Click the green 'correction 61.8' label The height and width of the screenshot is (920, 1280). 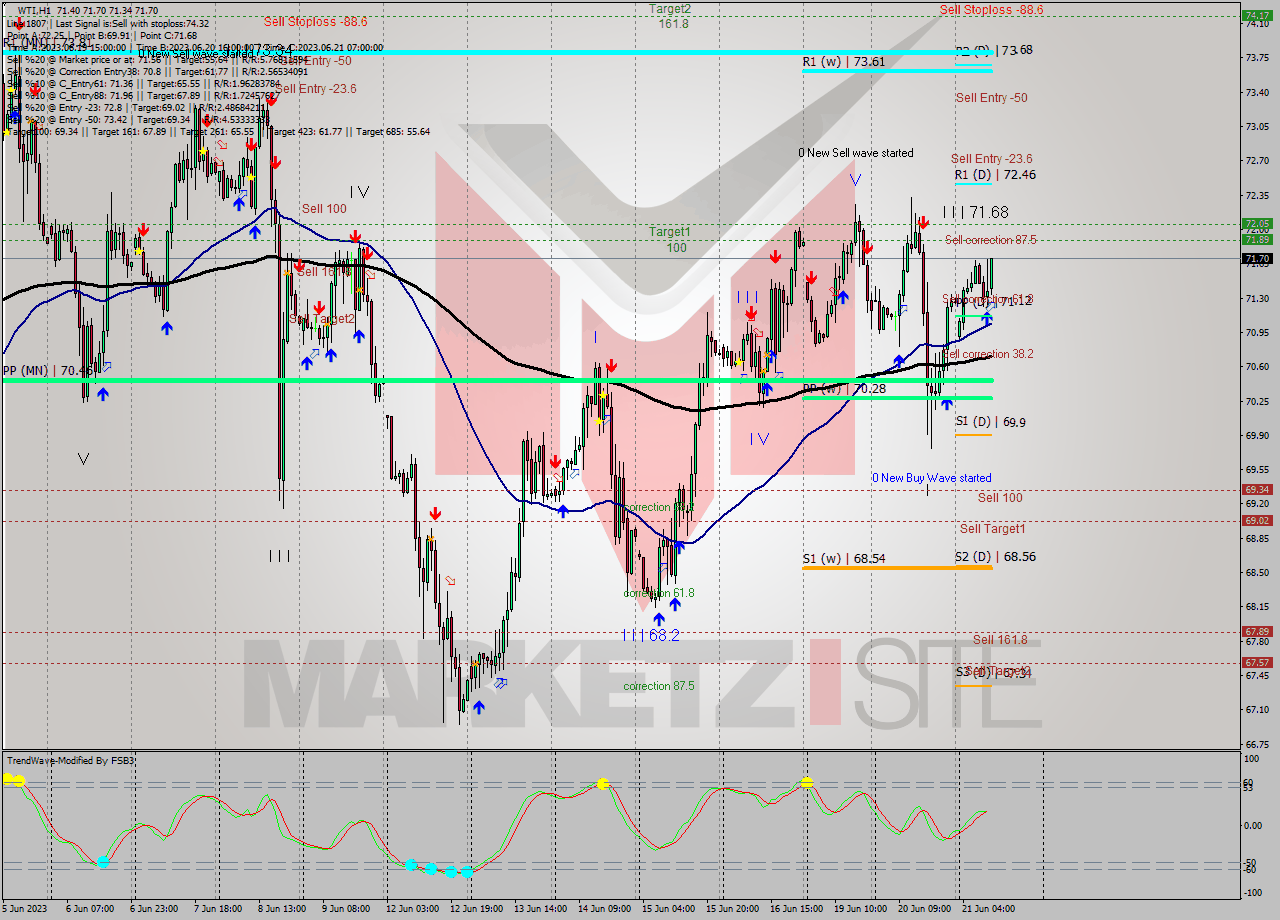click(658, 593)
